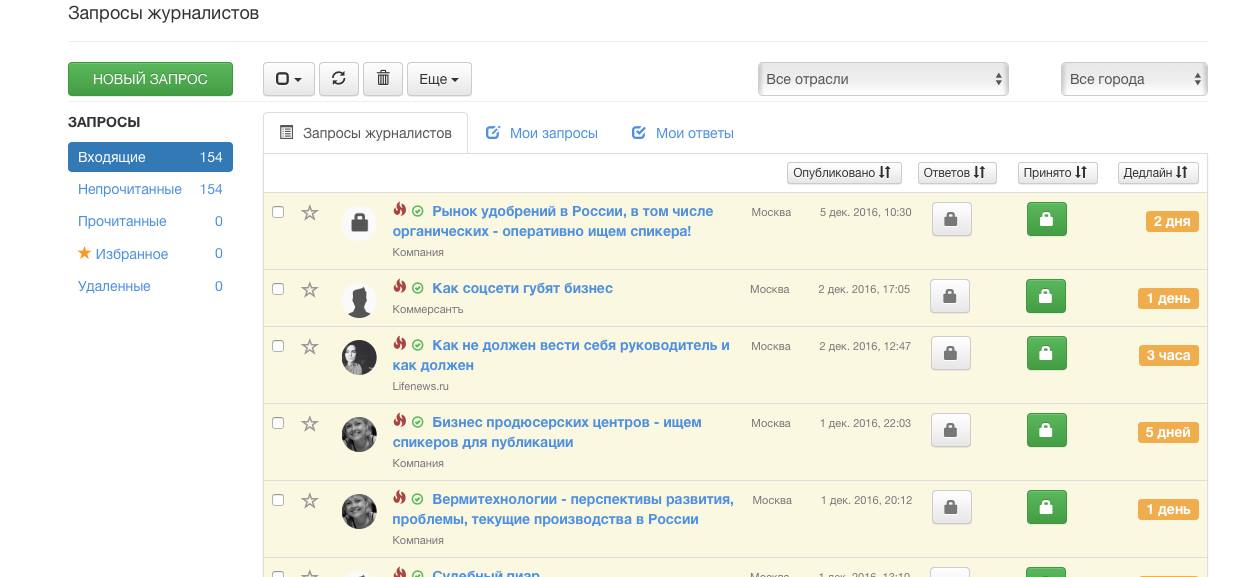Image resolution: width=1254 pixels, height=577 pixels.
Task: Click the avatar photo of the Lifenews.ru journalist
Action: 358,357
